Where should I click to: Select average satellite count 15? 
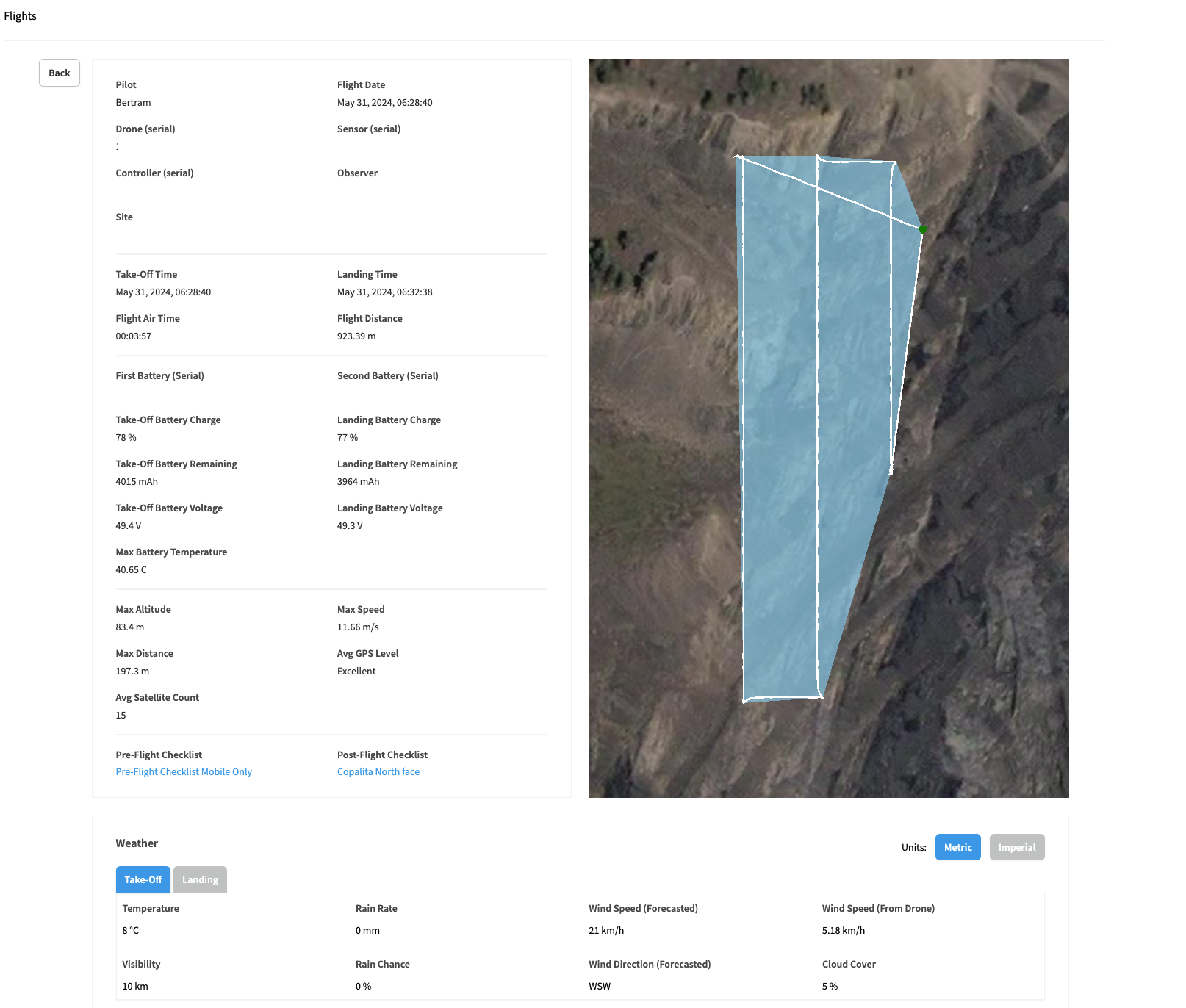click(x=121, y=716)
